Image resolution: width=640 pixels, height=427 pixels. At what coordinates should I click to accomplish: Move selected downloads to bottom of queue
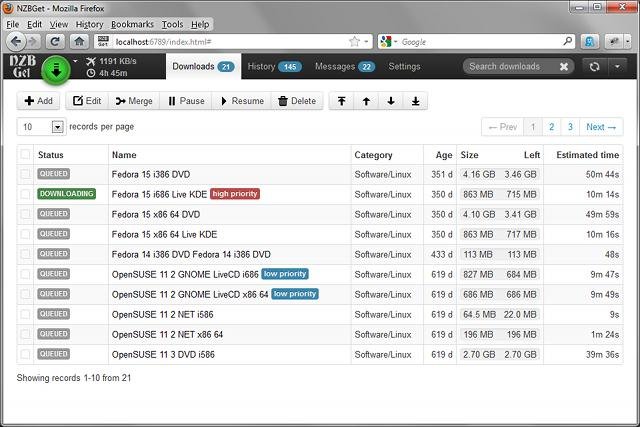coord(416,101)
